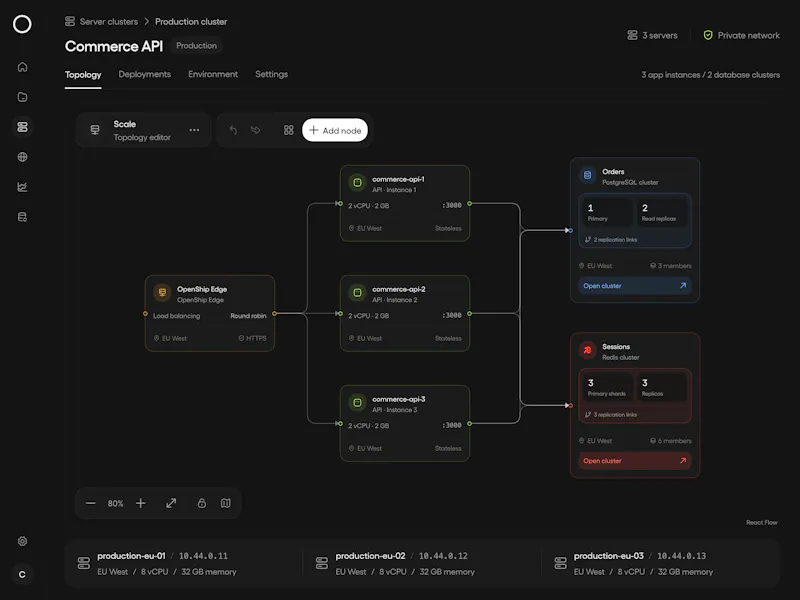
Task: Click the production-eu-02 server icon
Action: 322,563
